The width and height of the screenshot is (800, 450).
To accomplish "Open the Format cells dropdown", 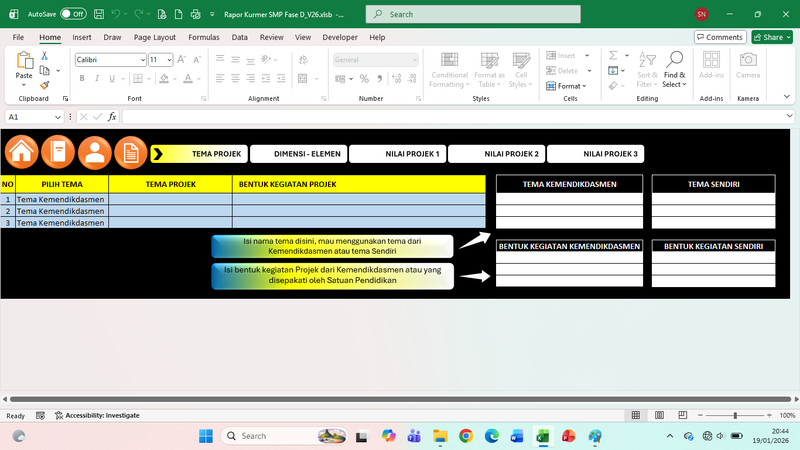I will (570, 86).
